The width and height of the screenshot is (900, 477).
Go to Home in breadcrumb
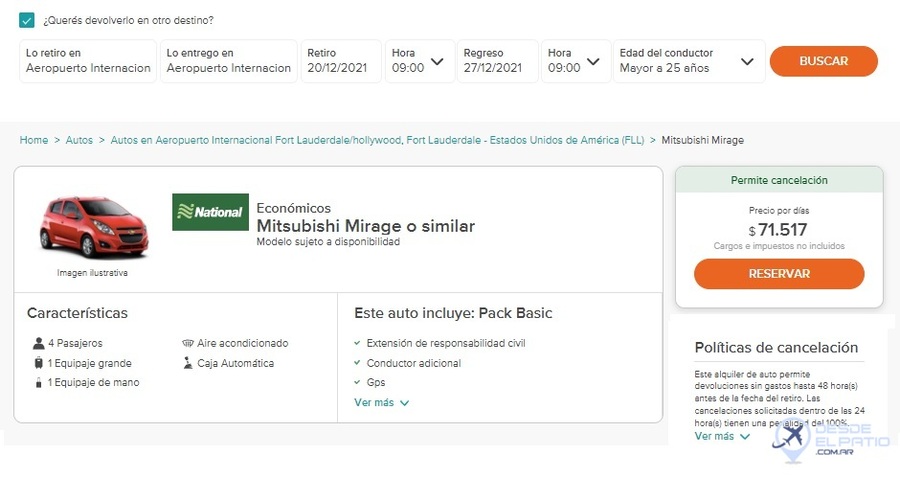pos(34,140)
